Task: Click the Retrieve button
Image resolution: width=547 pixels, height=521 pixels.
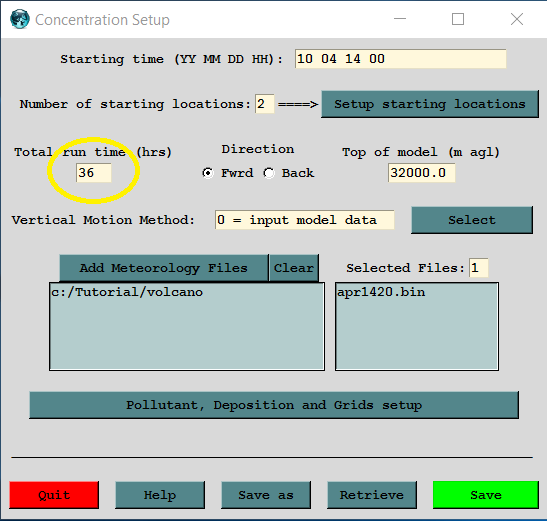Action: (372, 495)
